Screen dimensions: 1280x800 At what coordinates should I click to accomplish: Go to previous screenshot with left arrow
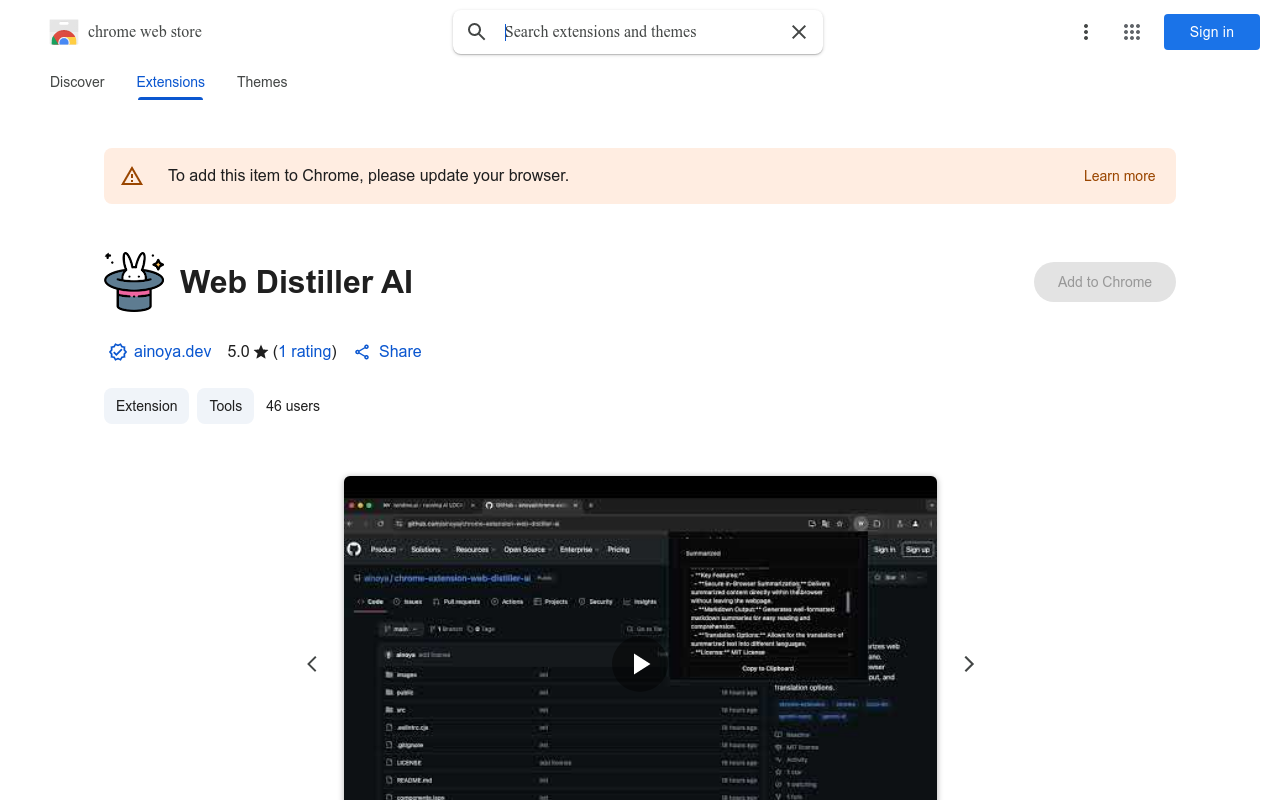pos(312,664)
